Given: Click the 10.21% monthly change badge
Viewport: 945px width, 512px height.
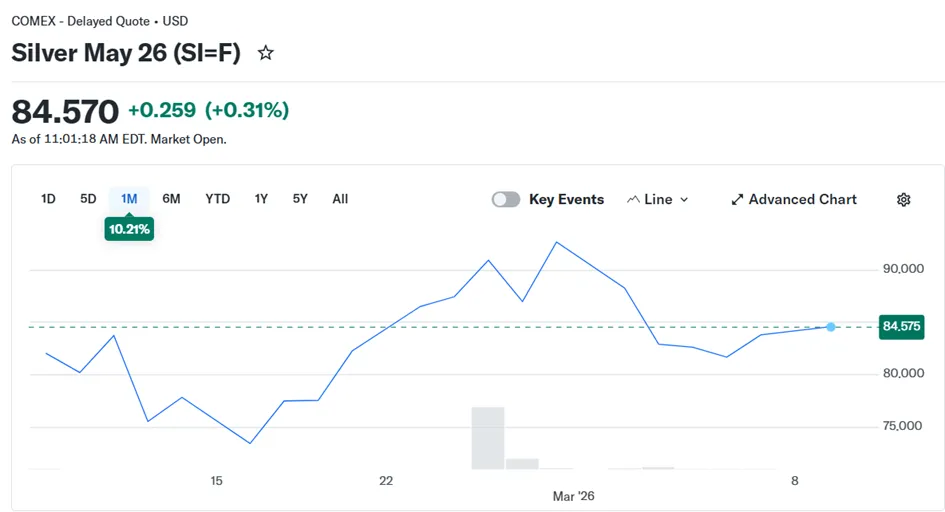Looking at the screenshot, I should tap(129, 229).
